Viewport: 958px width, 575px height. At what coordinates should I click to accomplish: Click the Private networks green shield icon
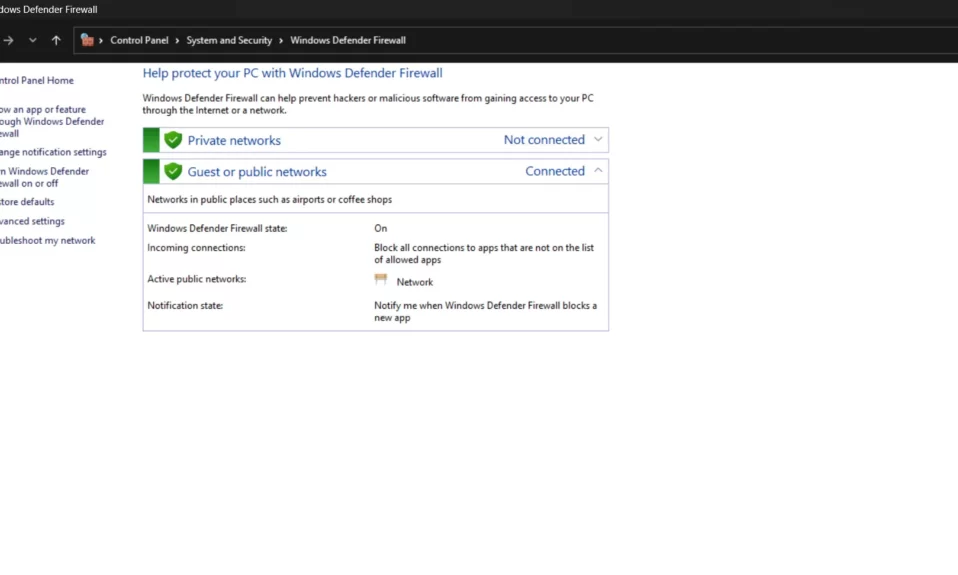tap(173, 140)
